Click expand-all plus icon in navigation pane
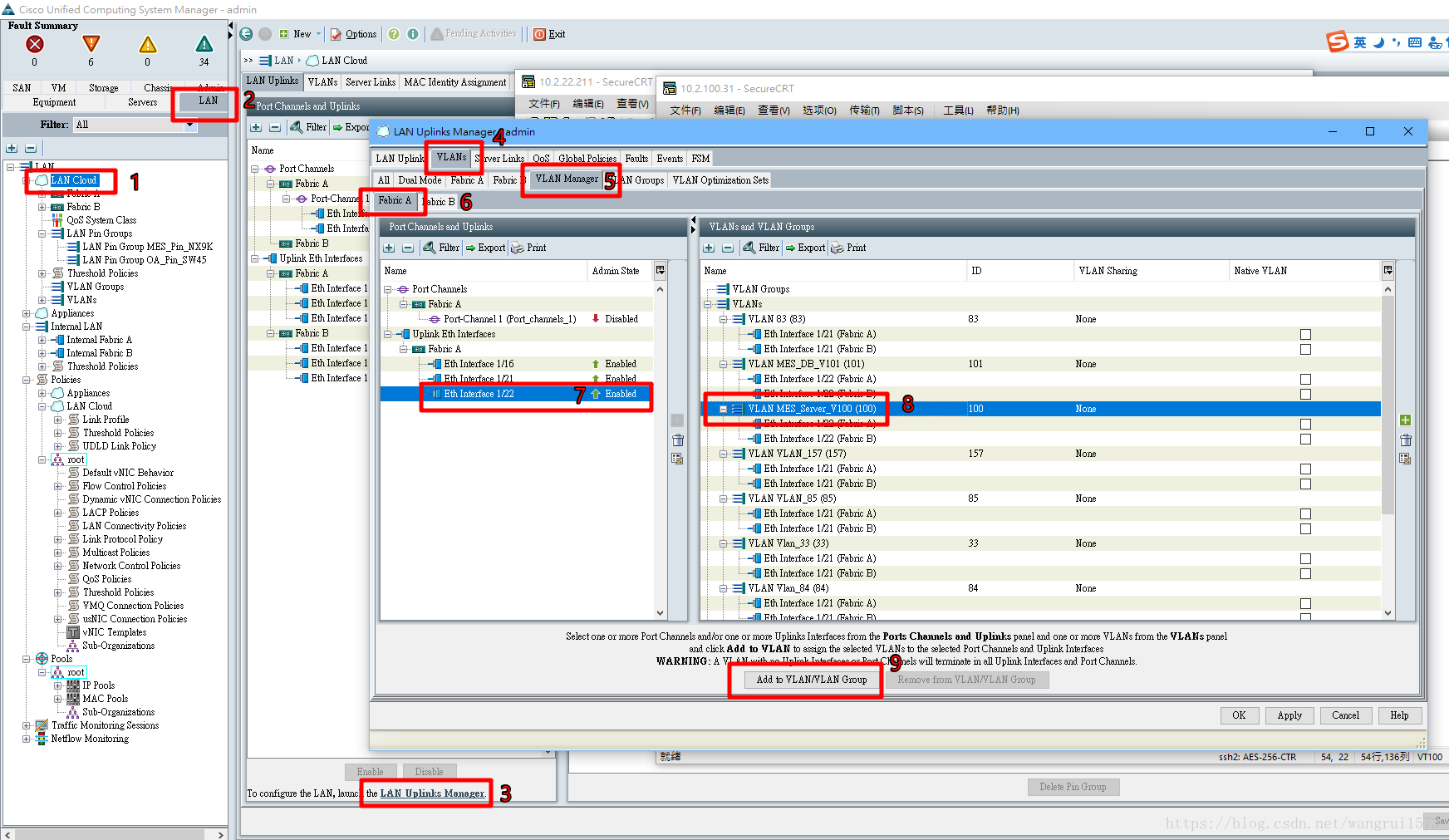The image size is (1449, 840). click(12, 148)
